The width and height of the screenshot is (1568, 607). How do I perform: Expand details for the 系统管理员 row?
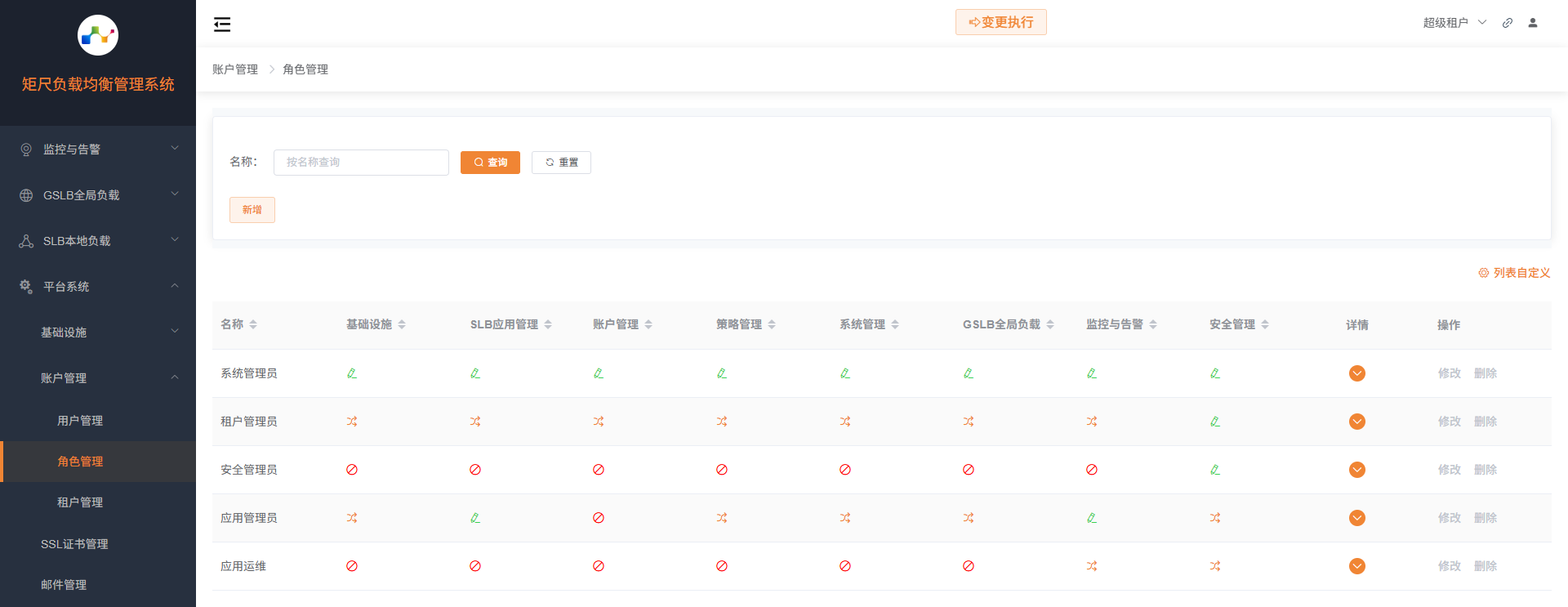click(1357, 373)
